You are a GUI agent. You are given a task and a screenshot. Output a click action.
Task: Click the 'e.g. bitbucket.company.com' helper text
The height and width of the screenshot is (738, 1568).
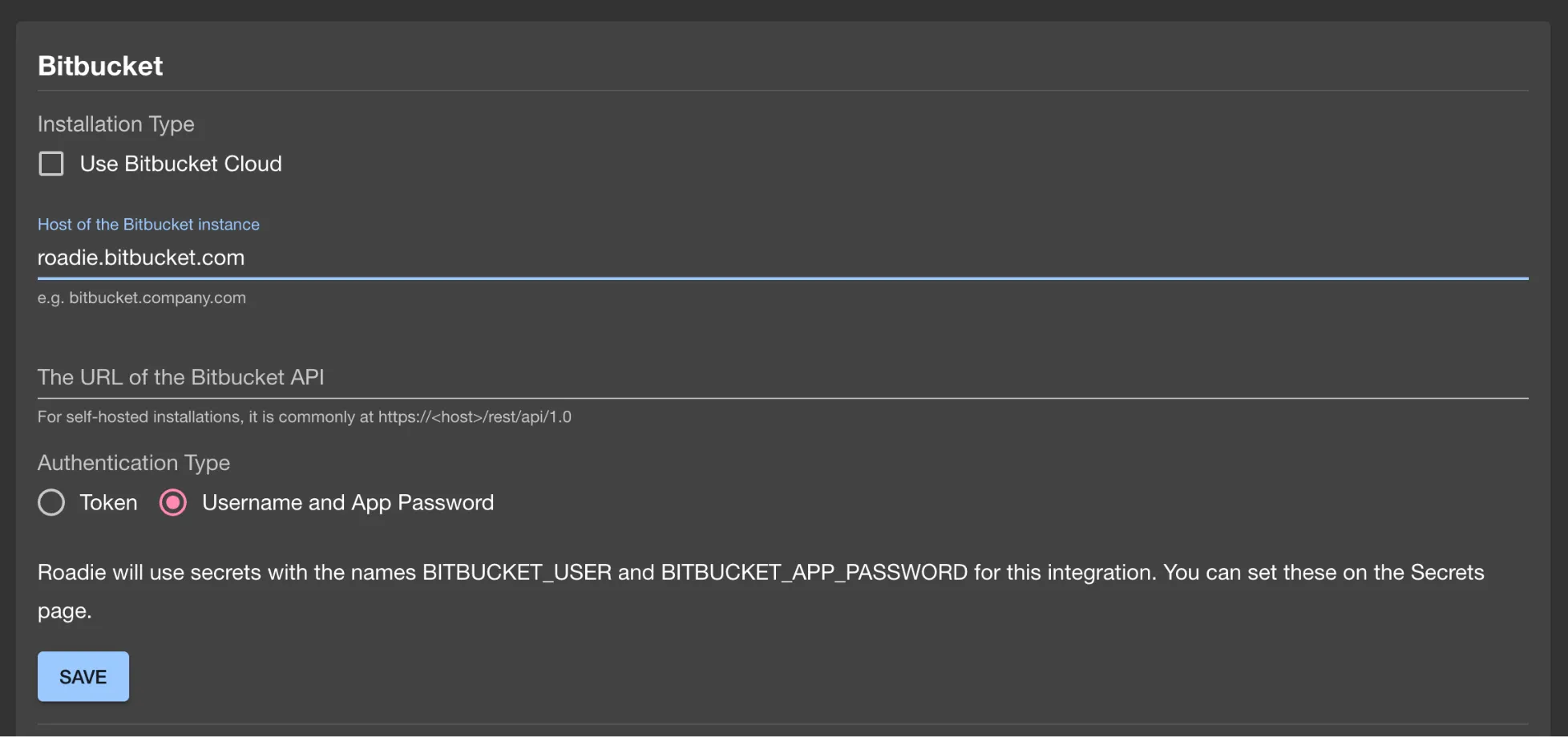[142, 298]
